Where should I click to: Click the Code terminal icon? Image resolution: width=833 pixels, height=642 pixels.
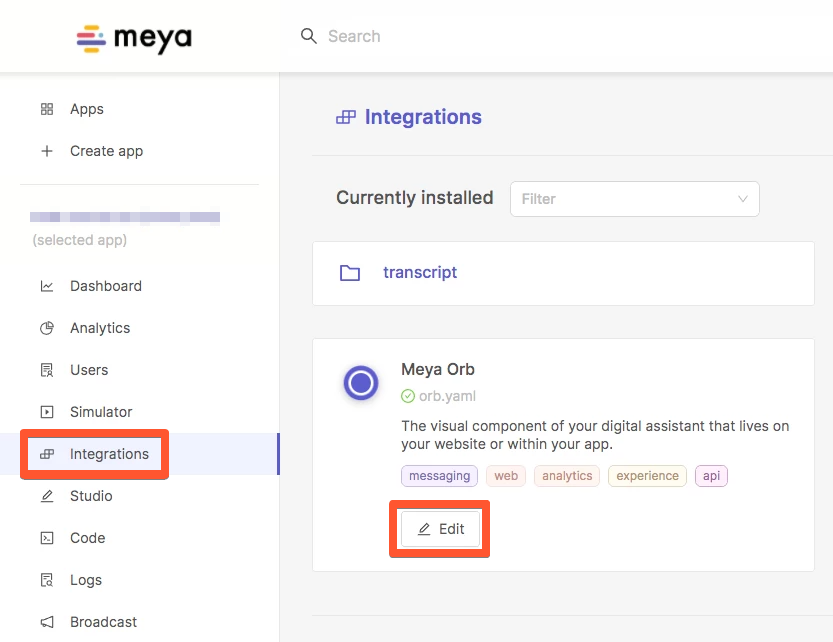47,538
